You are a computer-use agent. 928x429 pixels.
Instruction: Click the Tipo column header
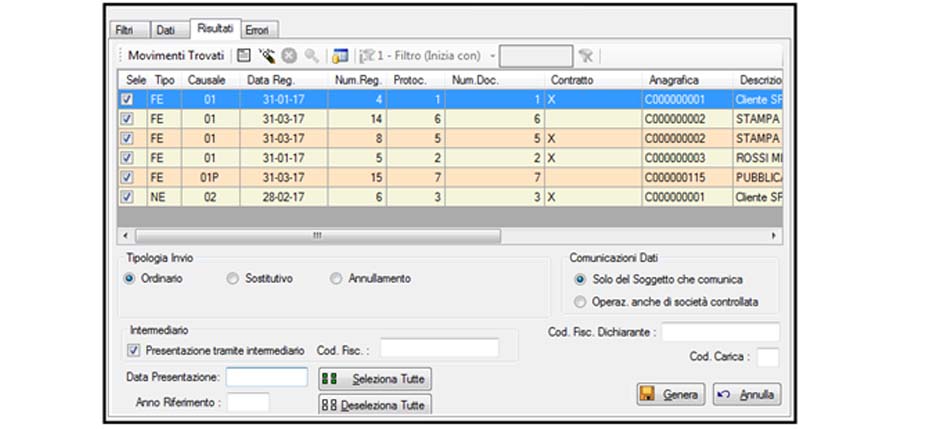pos(165,80)
